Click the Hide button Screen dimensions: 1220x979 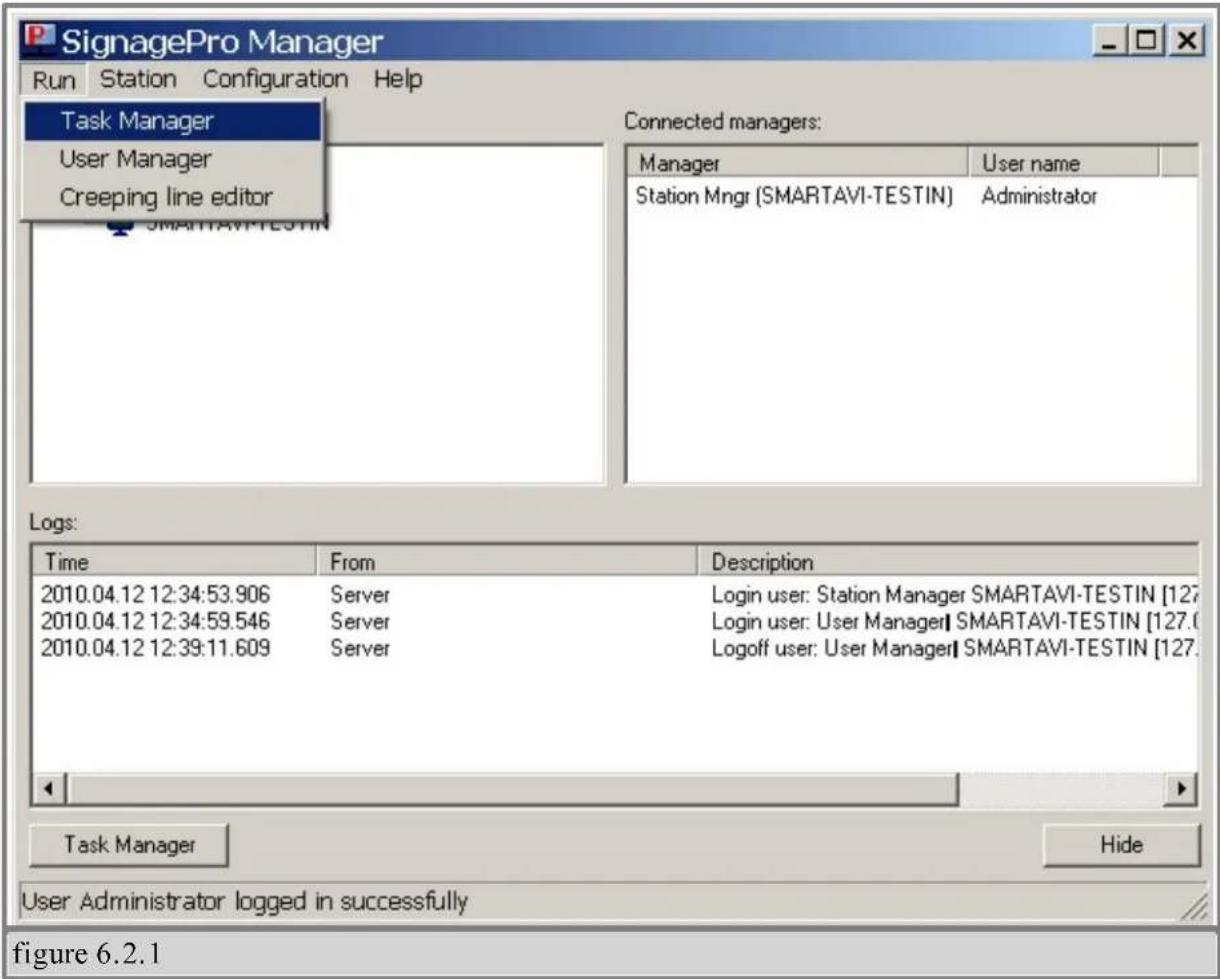pos(1120,845)
